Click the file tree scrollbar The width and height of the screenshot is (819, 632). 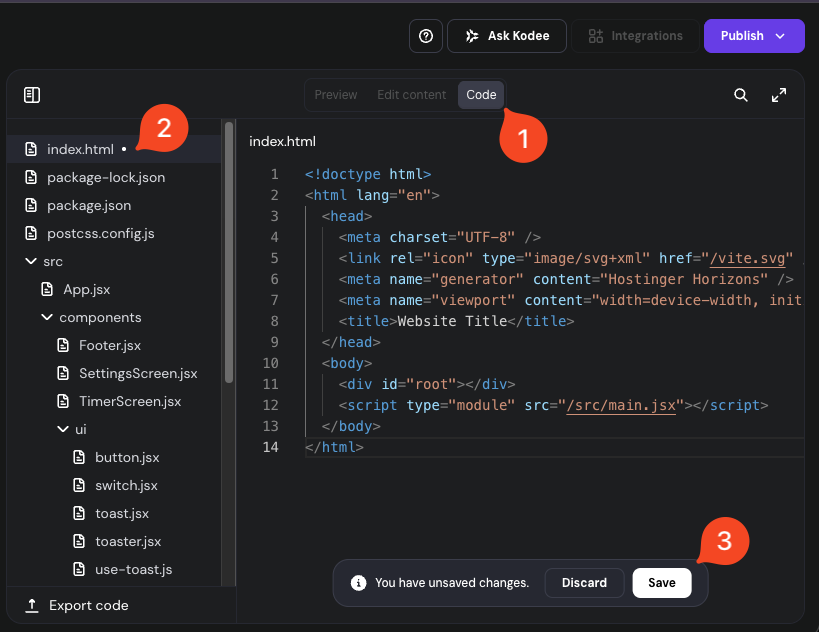click(x=229, y=253)
